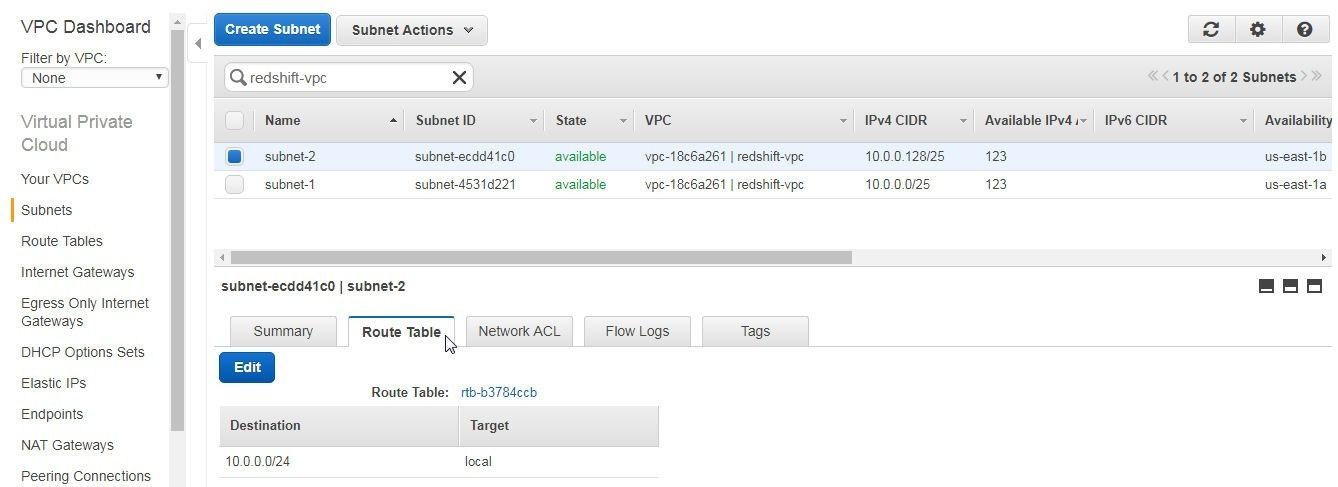
Task: Minimize the details pane layout icon
Action: (x=1266, y=286)
